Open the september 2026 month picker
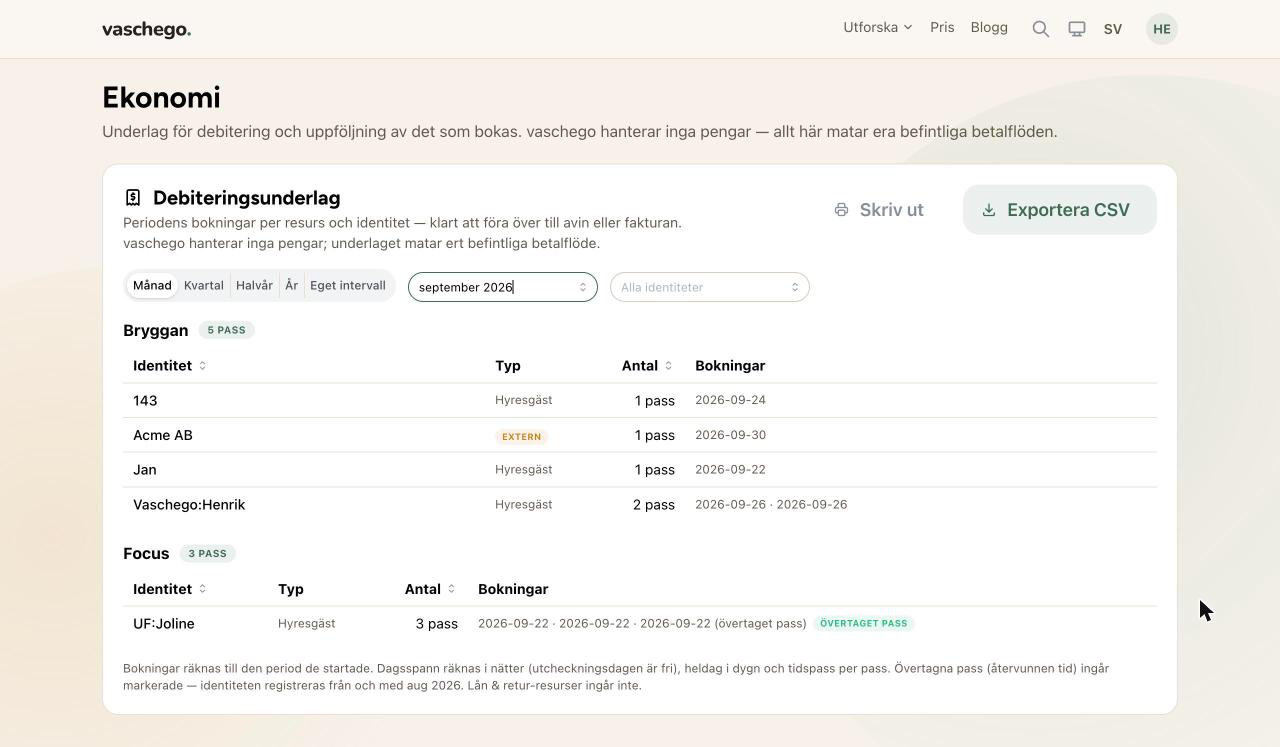 (x=503, y=287)
